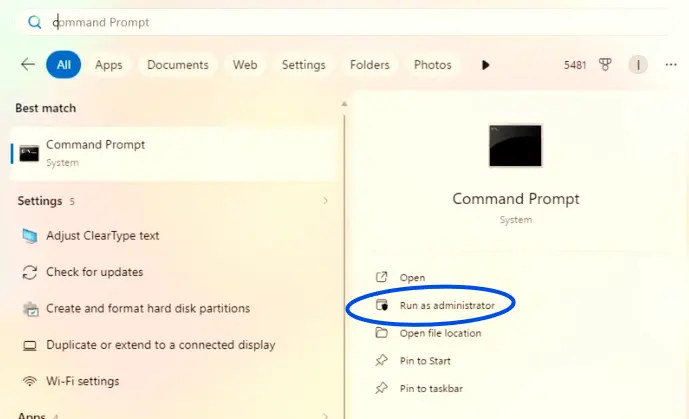Click large Command Prompt preview thumbnail
Screen dimensions: 689x419
[515, 146]
